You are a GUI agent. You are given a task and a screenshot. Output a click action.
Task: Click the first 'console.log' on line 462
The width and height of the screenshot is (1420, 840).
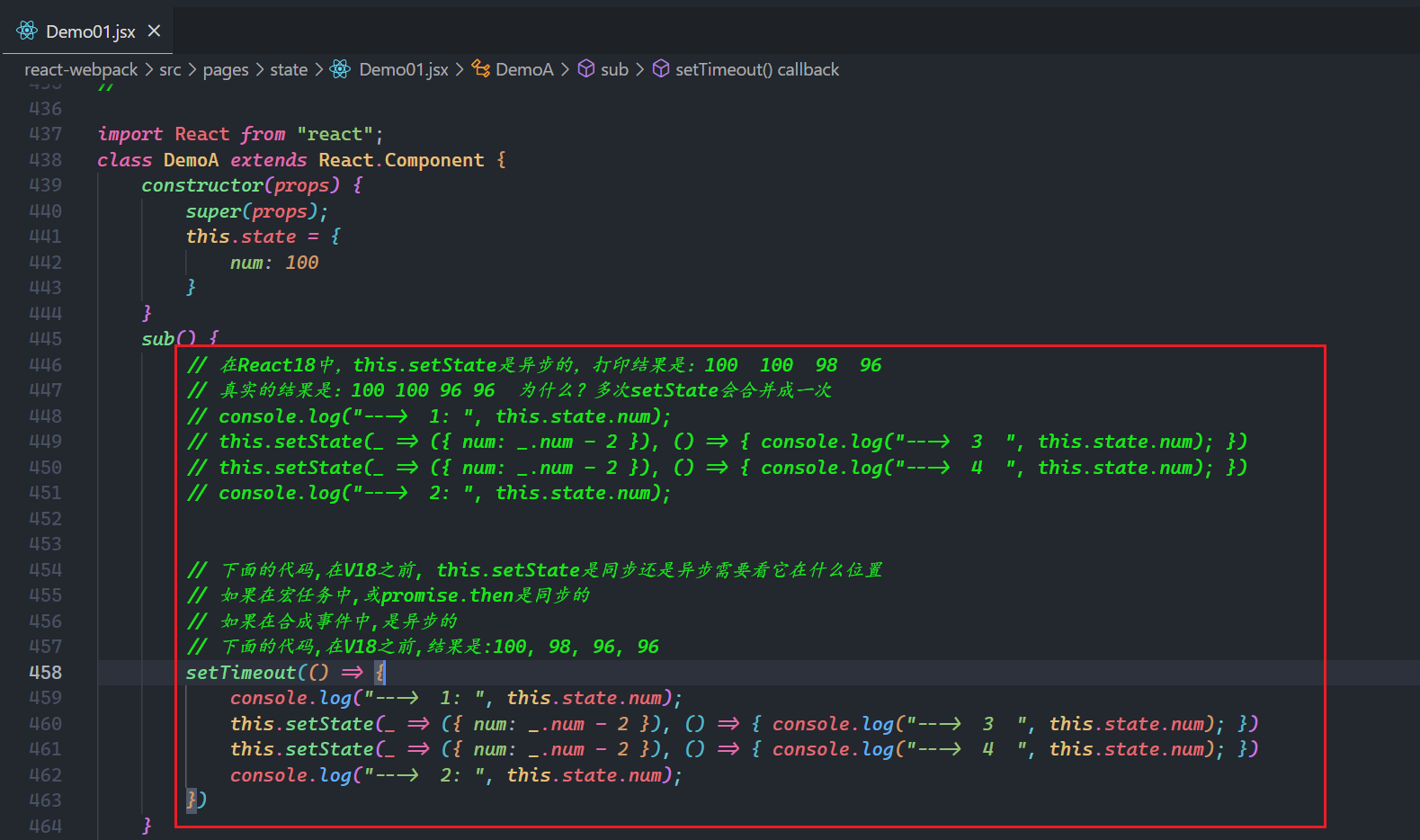click(291, 775)
